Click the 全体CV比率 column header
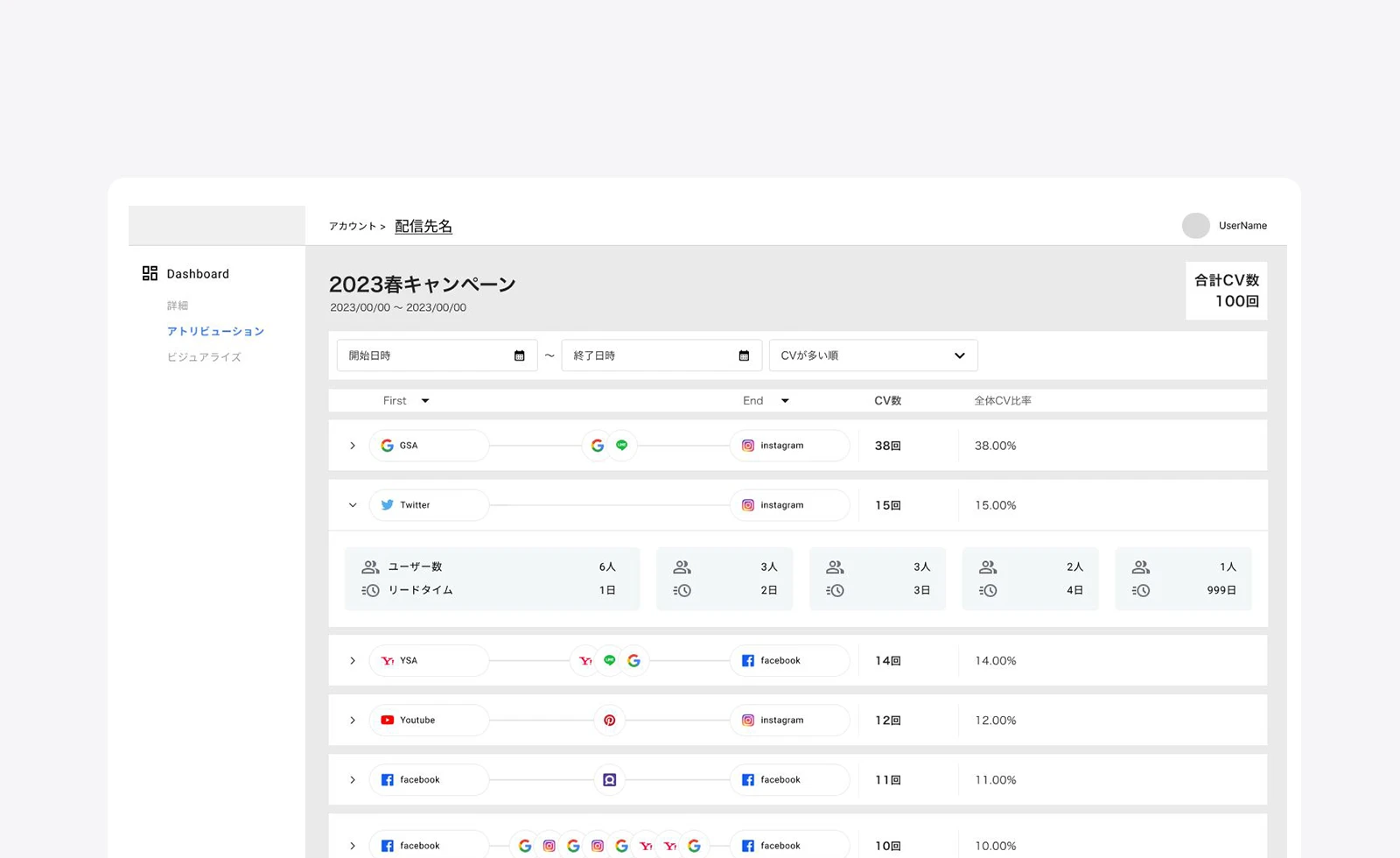This screenshot has height=858, width=1400. (1003, 400)
